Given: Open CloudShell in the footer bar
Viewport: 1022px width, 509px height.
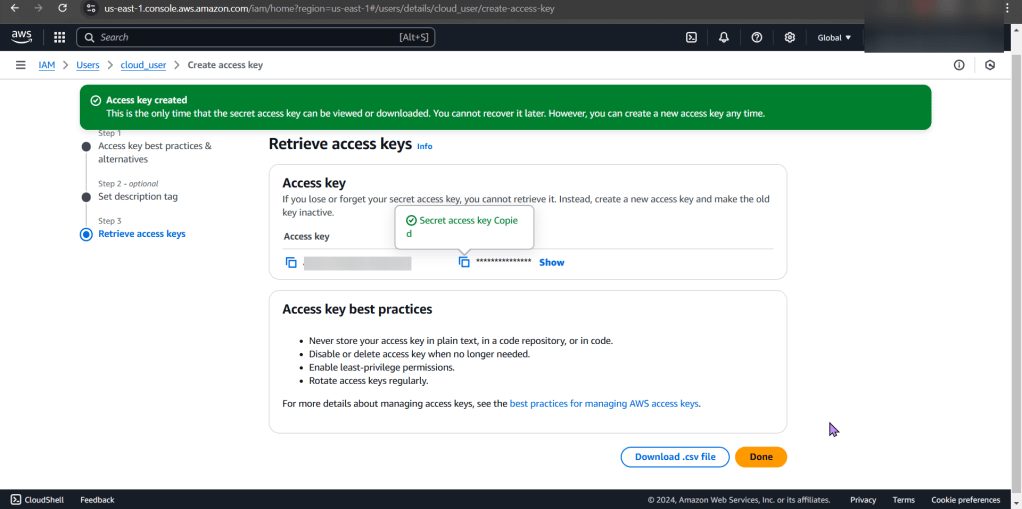Looking at the screenshot, I should [38, 499].
